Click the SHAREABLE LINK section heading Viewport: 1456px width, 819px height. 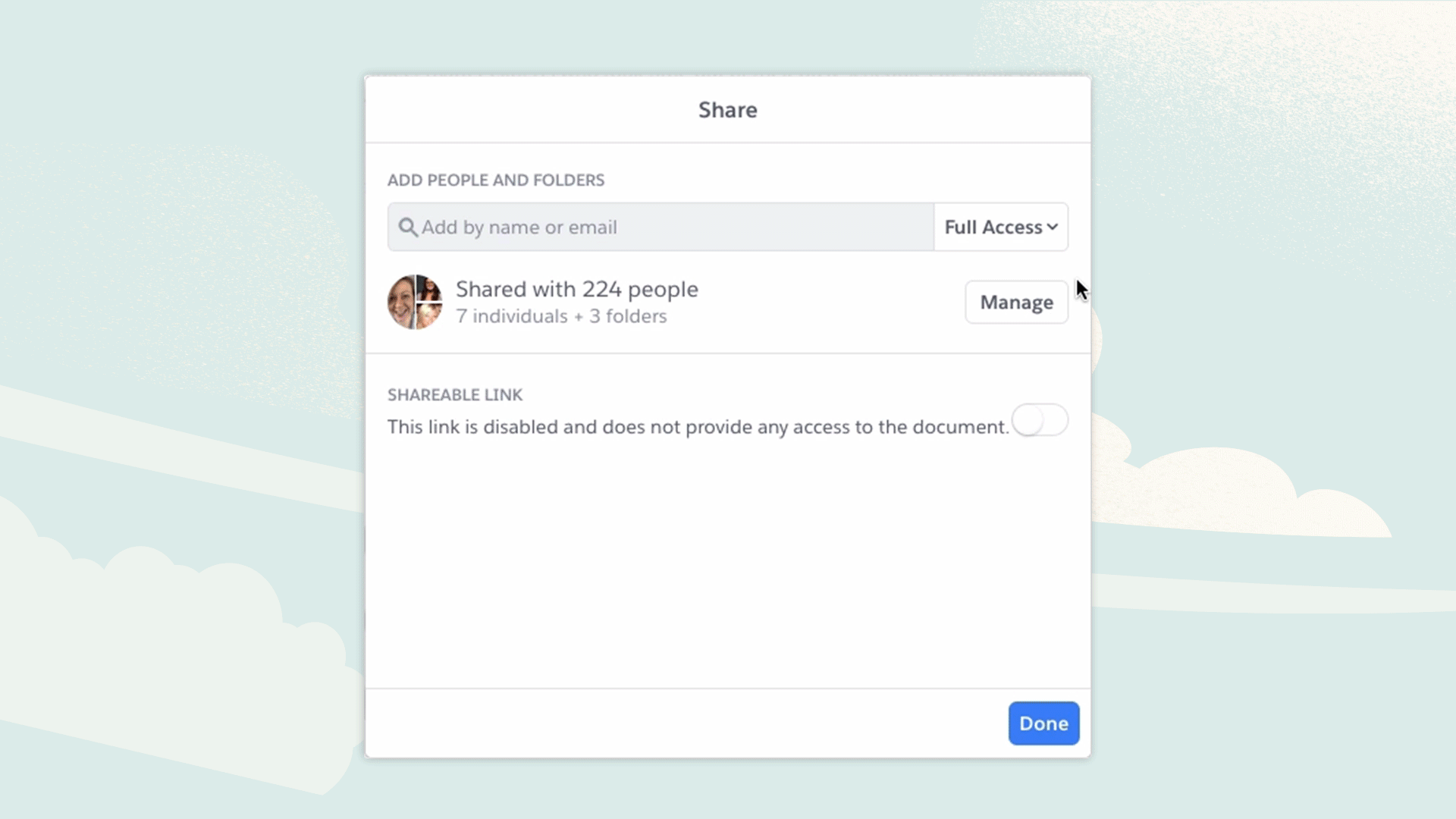point(455,395)
